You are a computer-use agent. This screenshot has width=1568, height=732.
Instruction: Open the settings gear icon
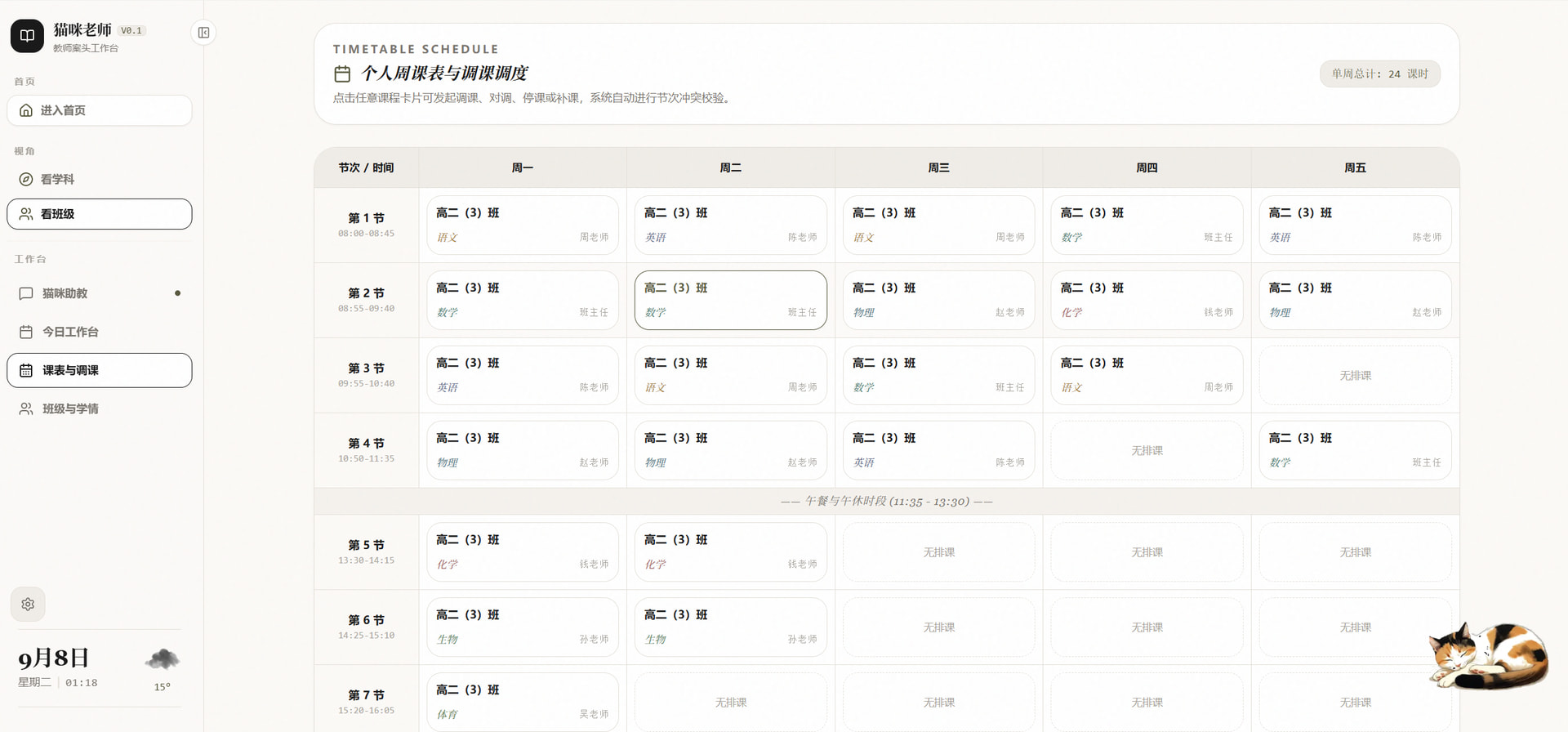pos(28,605)
